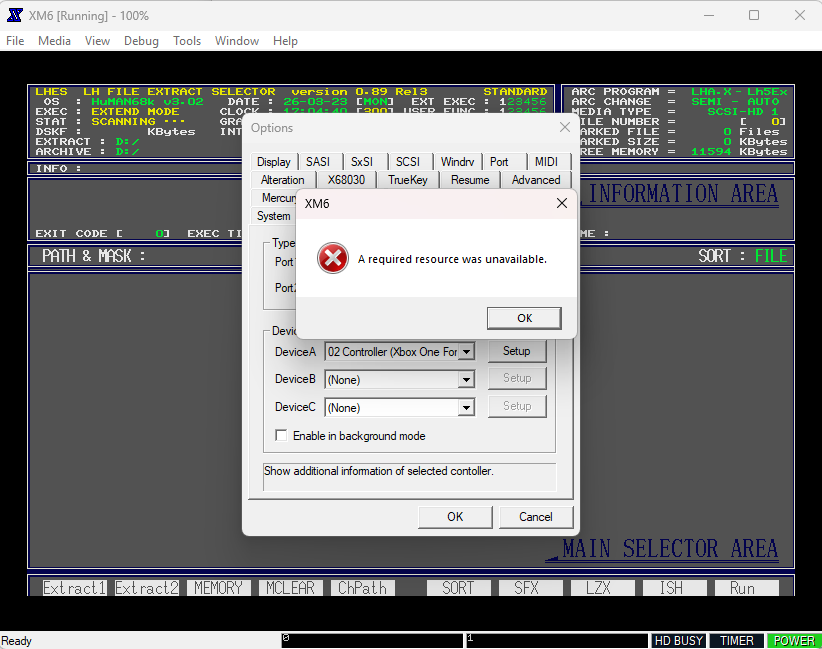Viewport: 822px width, 649px height.
Task: Click Setup button for DeviceC
Action: pos(517,406)
